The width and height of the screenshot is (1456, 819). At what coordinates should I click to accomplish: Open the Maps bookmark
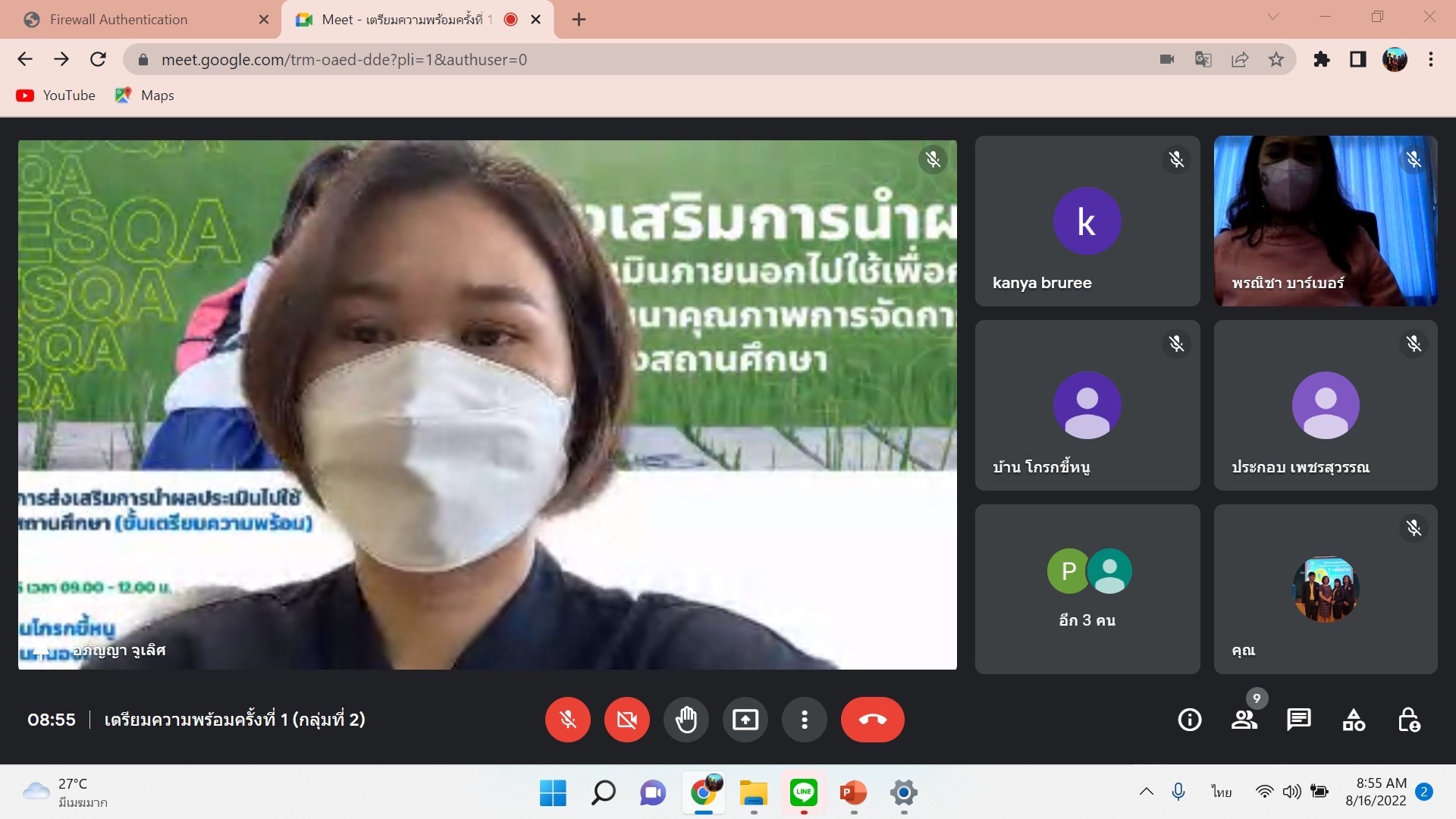pyautogui.click(x=145, y=95)
